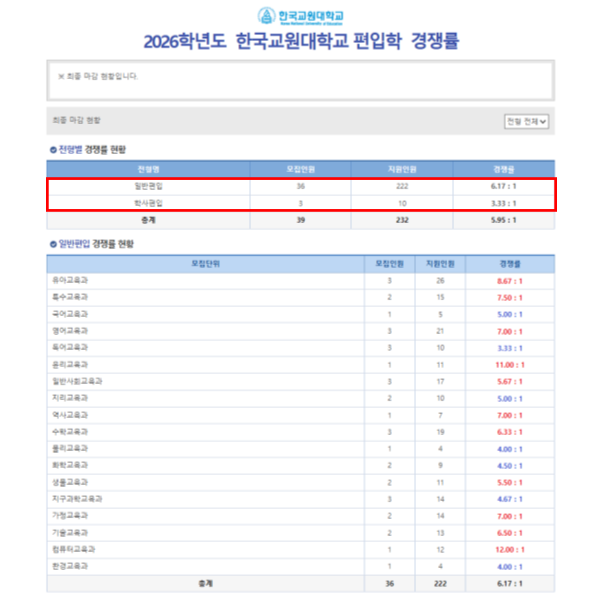Click the 3.33 : 1 ratio in 학사편입 row
This screenshot has height=600, width=600.
coord(504,203)
